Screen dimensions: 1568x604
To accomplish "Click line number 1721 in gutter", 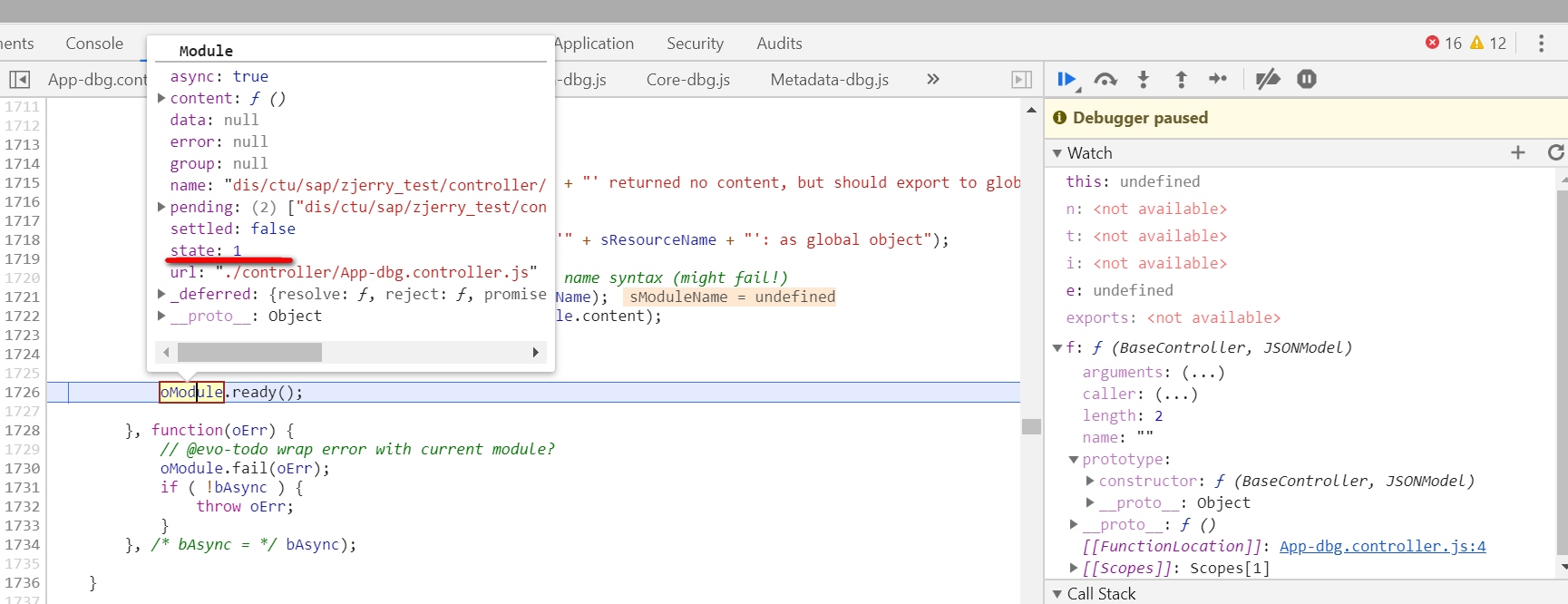I will [x=22, y=297].
